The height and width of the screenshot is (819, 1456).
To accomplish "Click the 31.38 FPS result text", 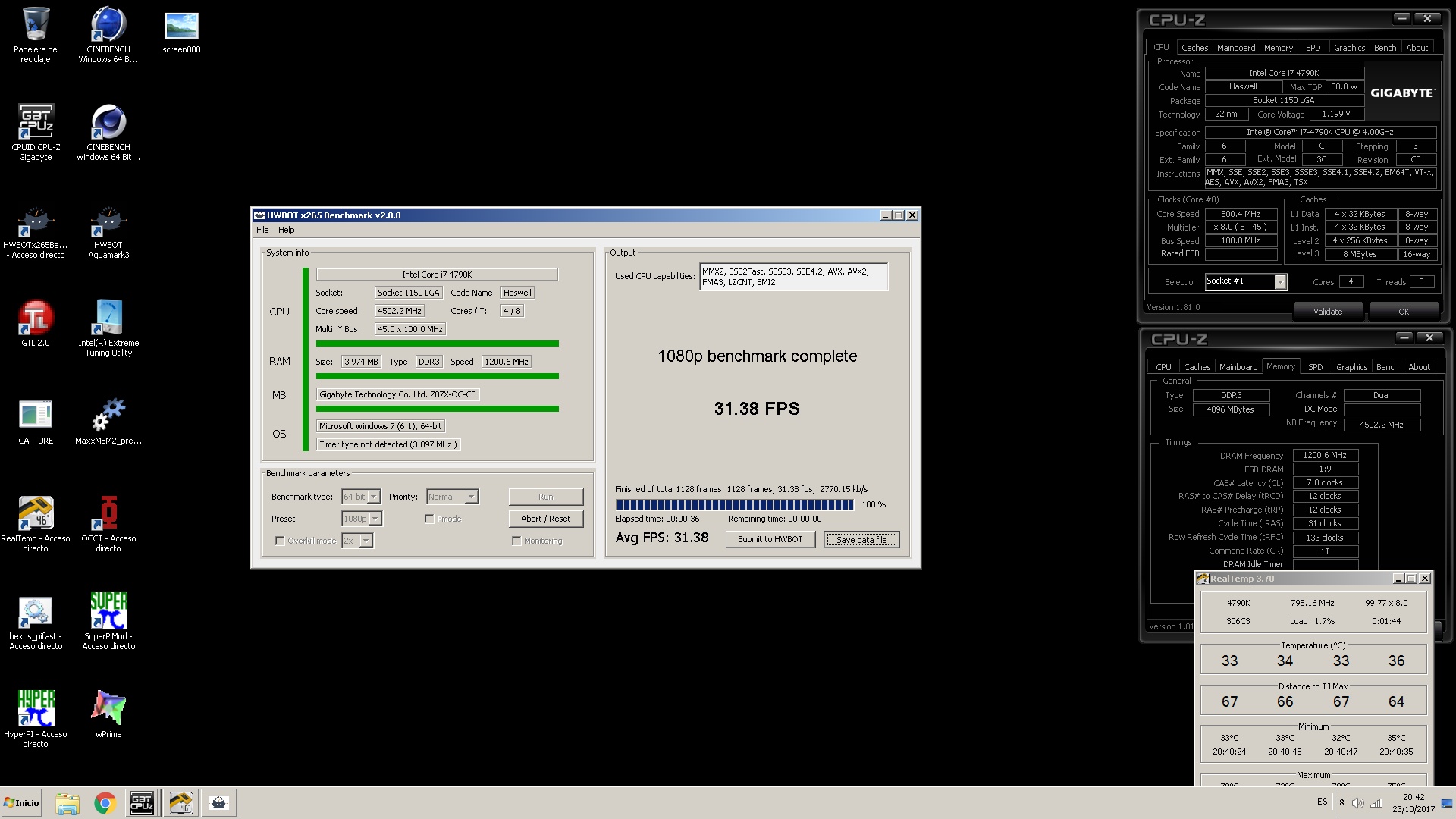I will (x=757, y=409).
